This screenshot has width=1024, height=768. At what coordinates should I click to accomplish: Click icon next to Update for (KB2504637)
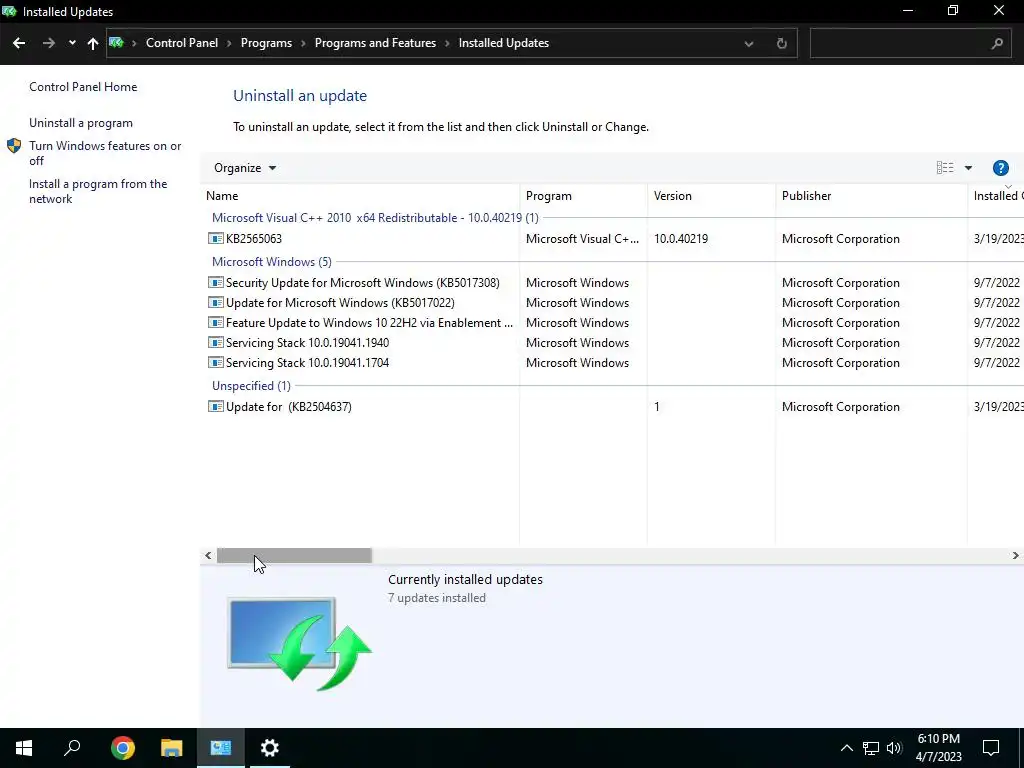pos(216,407)
